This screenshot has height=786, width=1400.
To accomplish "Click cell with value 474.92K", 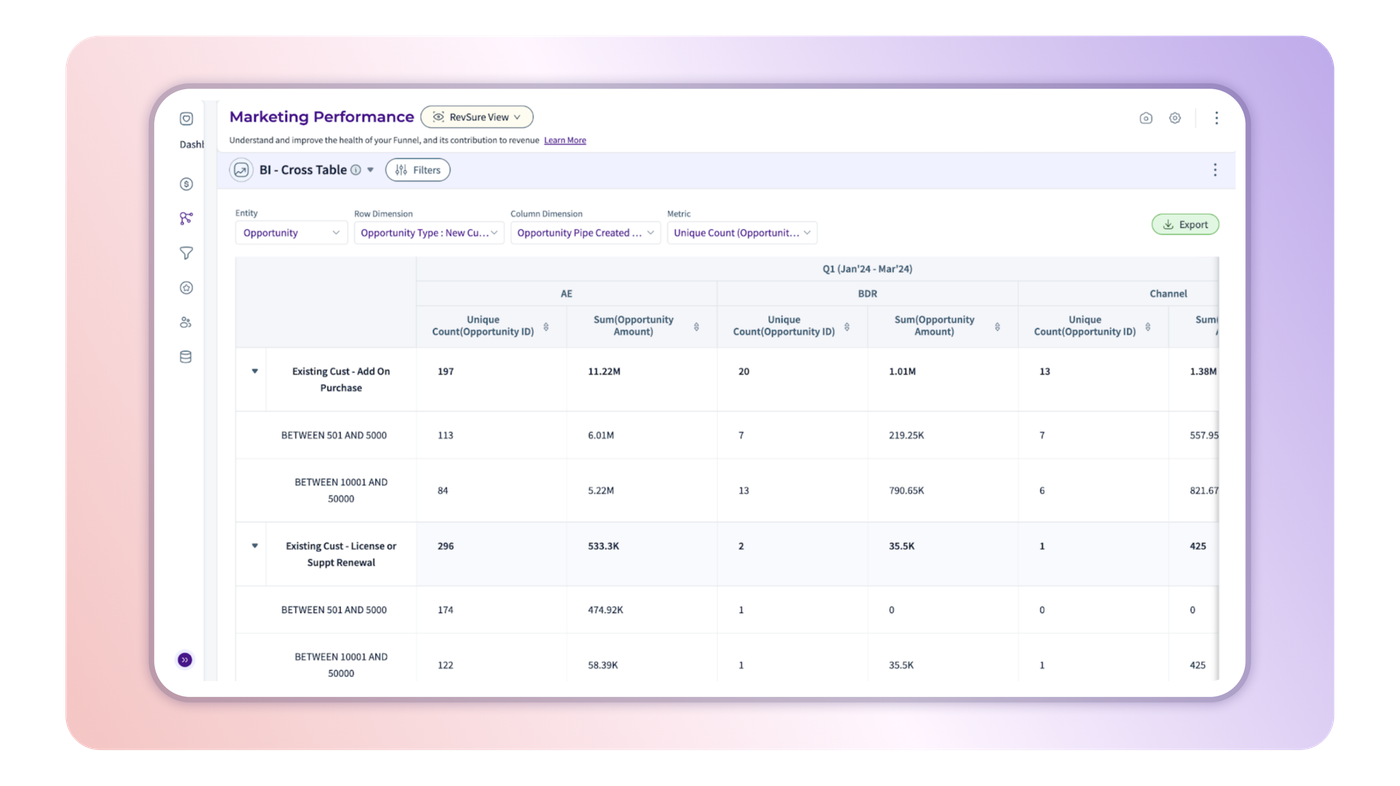I will coord(606,610).
